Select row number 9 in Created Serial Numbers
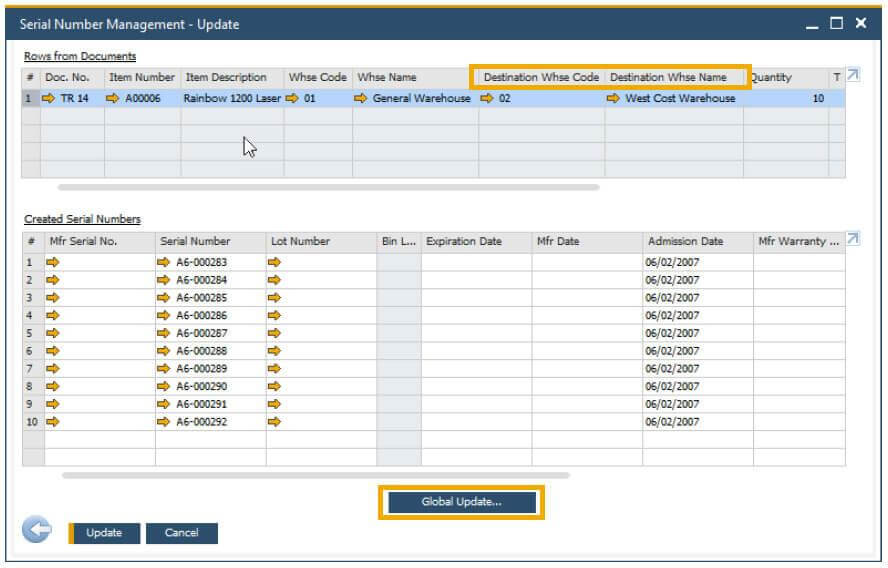This screenshot has height=568, width=888. coord(33,404)
